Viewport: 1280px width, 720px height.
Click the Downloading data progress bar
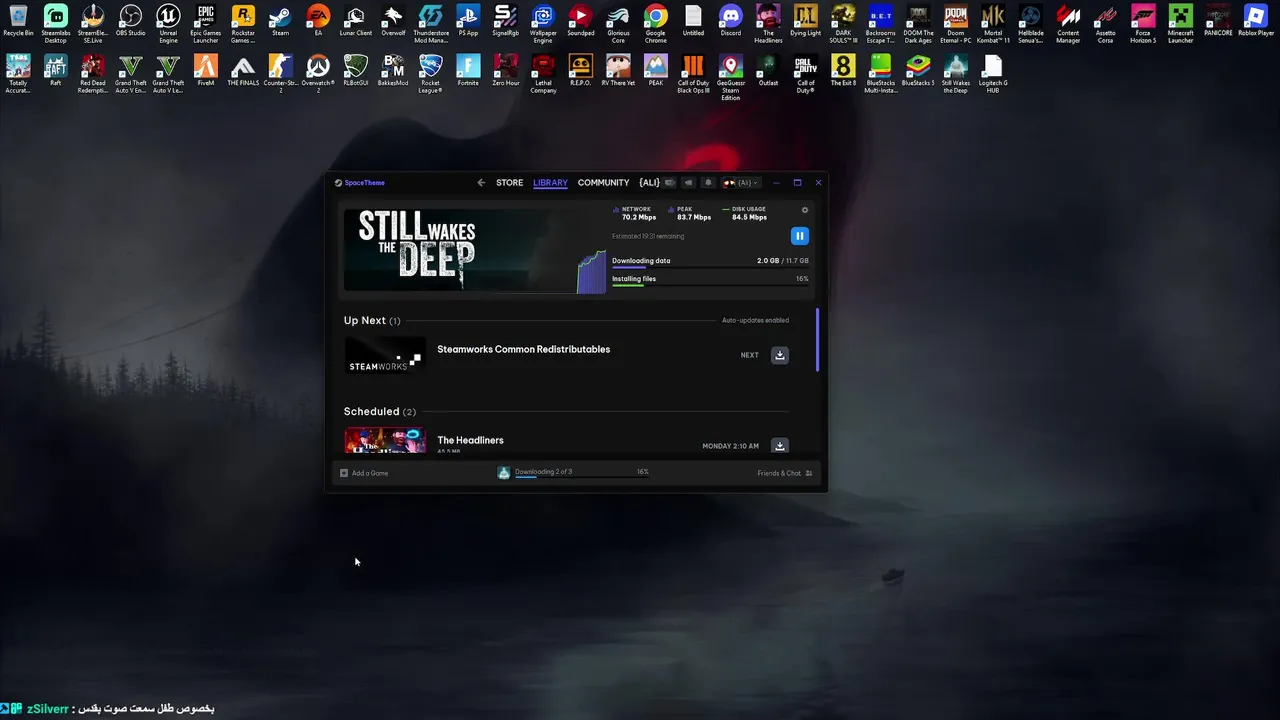(x=710, y=268)
